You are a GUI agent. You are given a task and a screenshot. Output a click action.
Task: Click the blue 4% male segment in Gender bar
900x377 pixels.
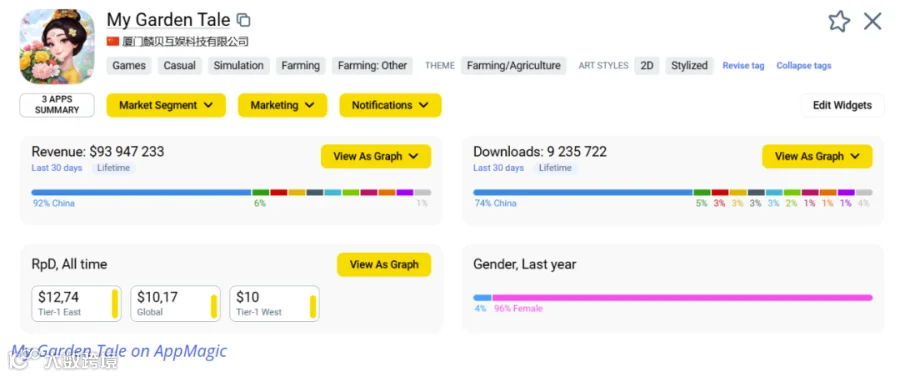482,298
